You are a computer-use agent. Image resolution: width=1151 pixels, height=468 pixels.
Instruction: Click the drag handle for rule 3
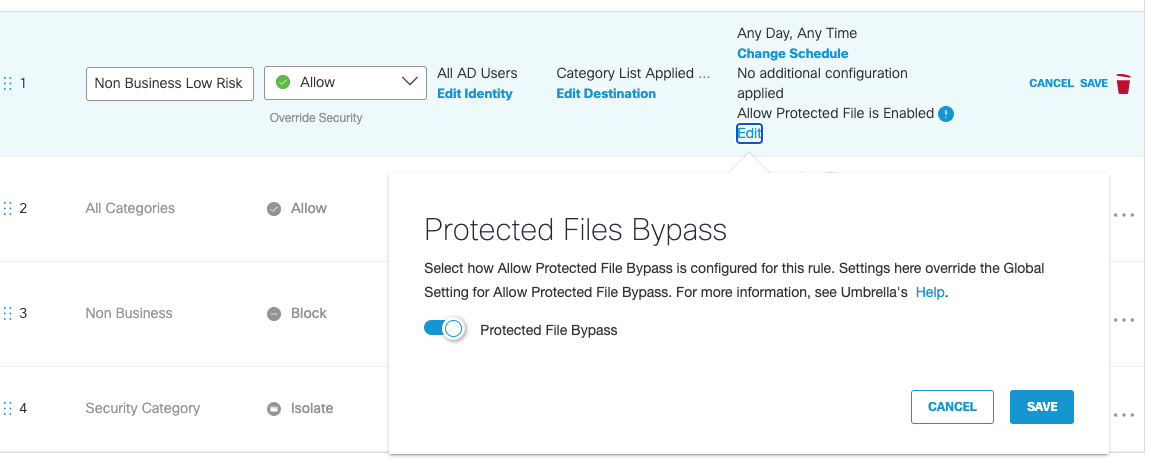pyautogui.click(x=8, y=314)
